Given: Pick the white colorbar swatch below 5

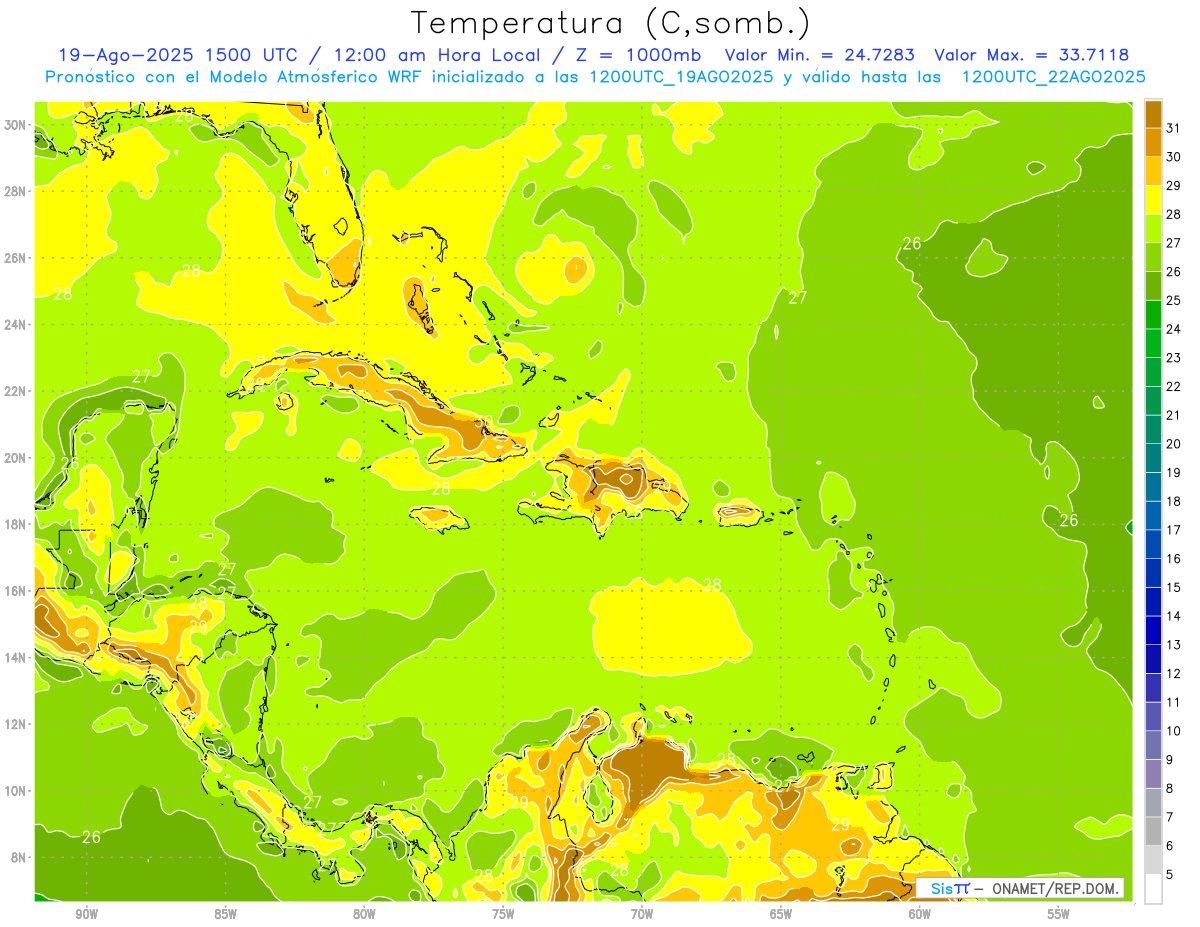Looking at the screenshot, I should click(x=1153, y=889).
